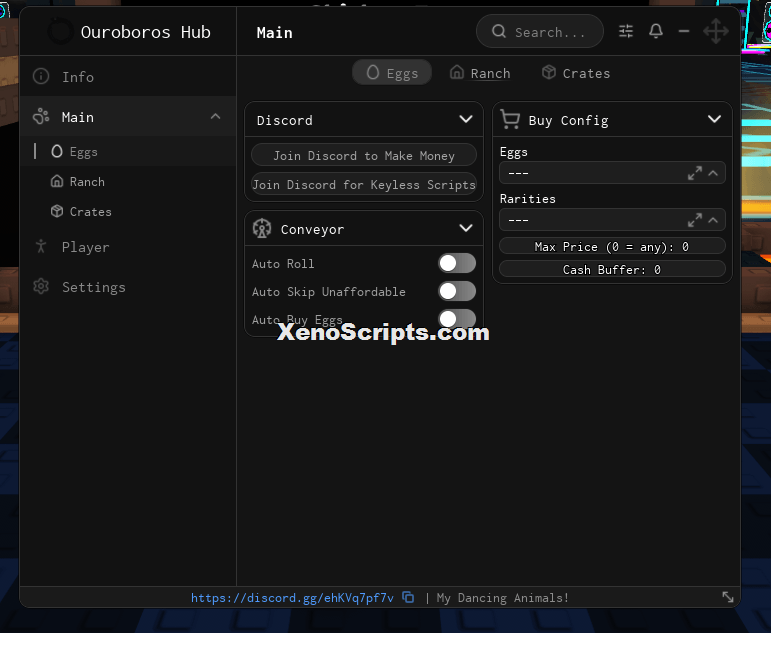
Task: Switch to the Eggs top tab
Action: 392,73
